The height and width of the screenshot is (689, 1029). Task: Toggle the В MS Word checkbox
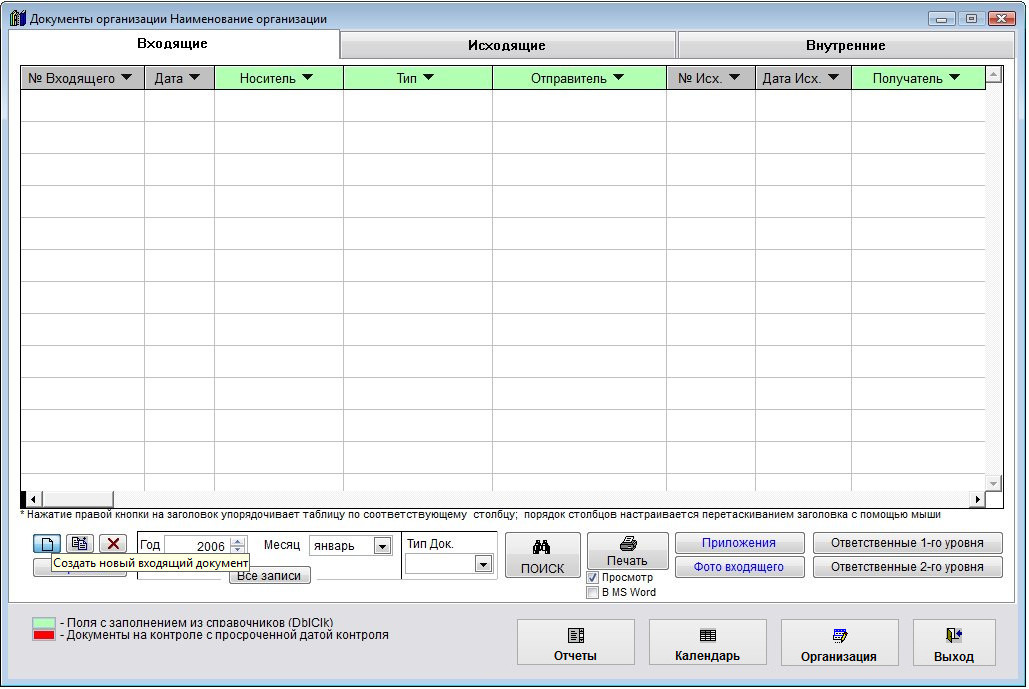coord(593,593)
